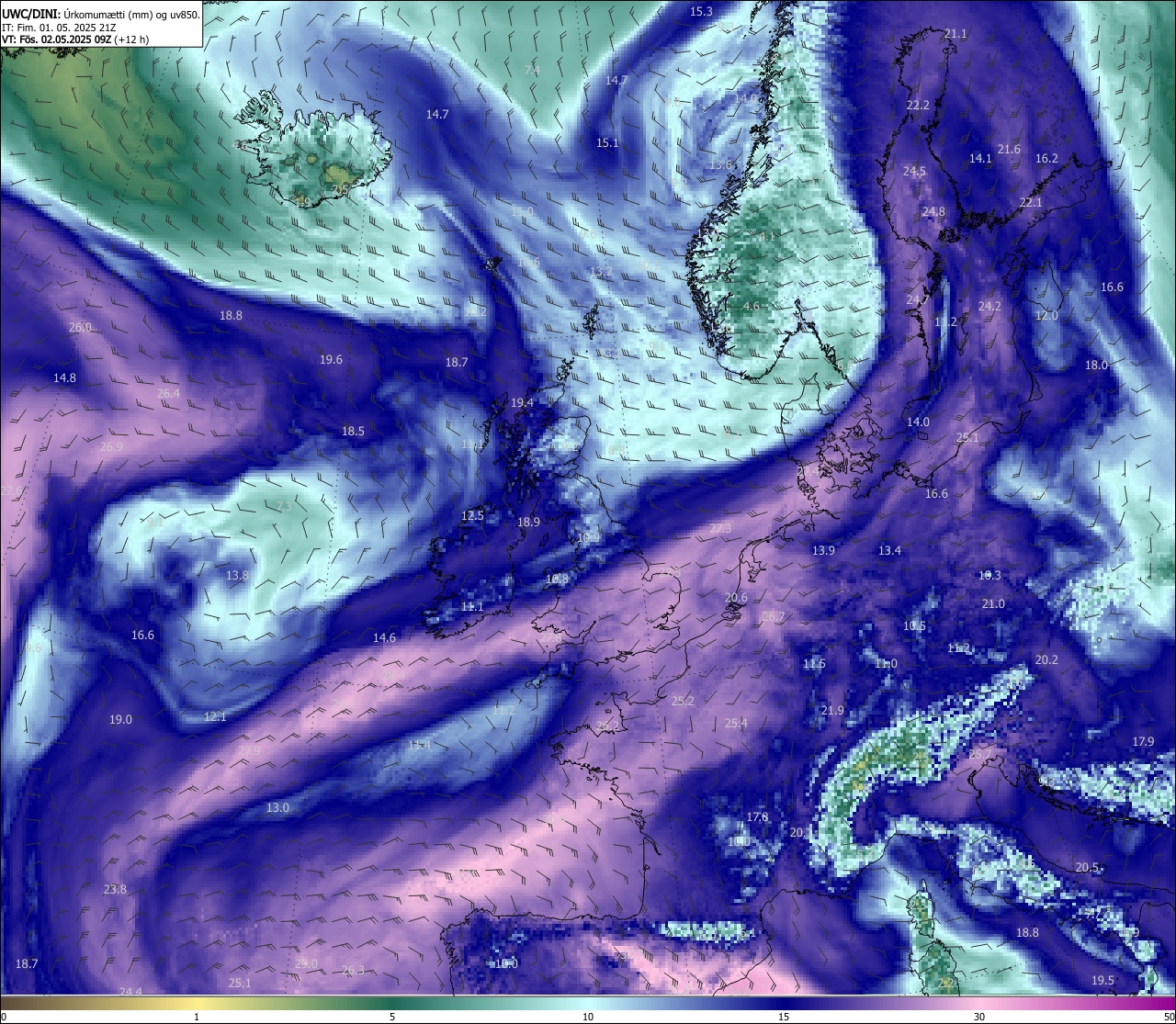Click the 12.0 map value

pos(1046,315)
